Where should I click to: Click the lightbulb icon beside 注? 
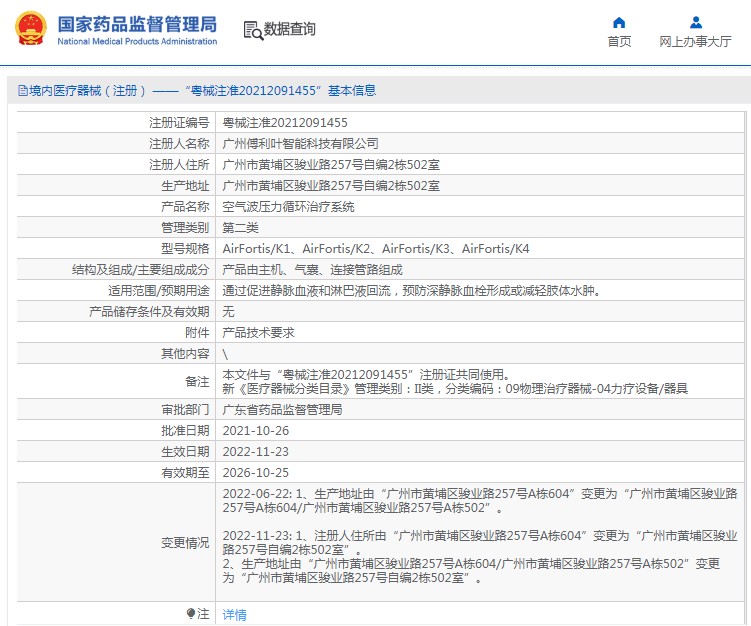(x=191, y=614)
